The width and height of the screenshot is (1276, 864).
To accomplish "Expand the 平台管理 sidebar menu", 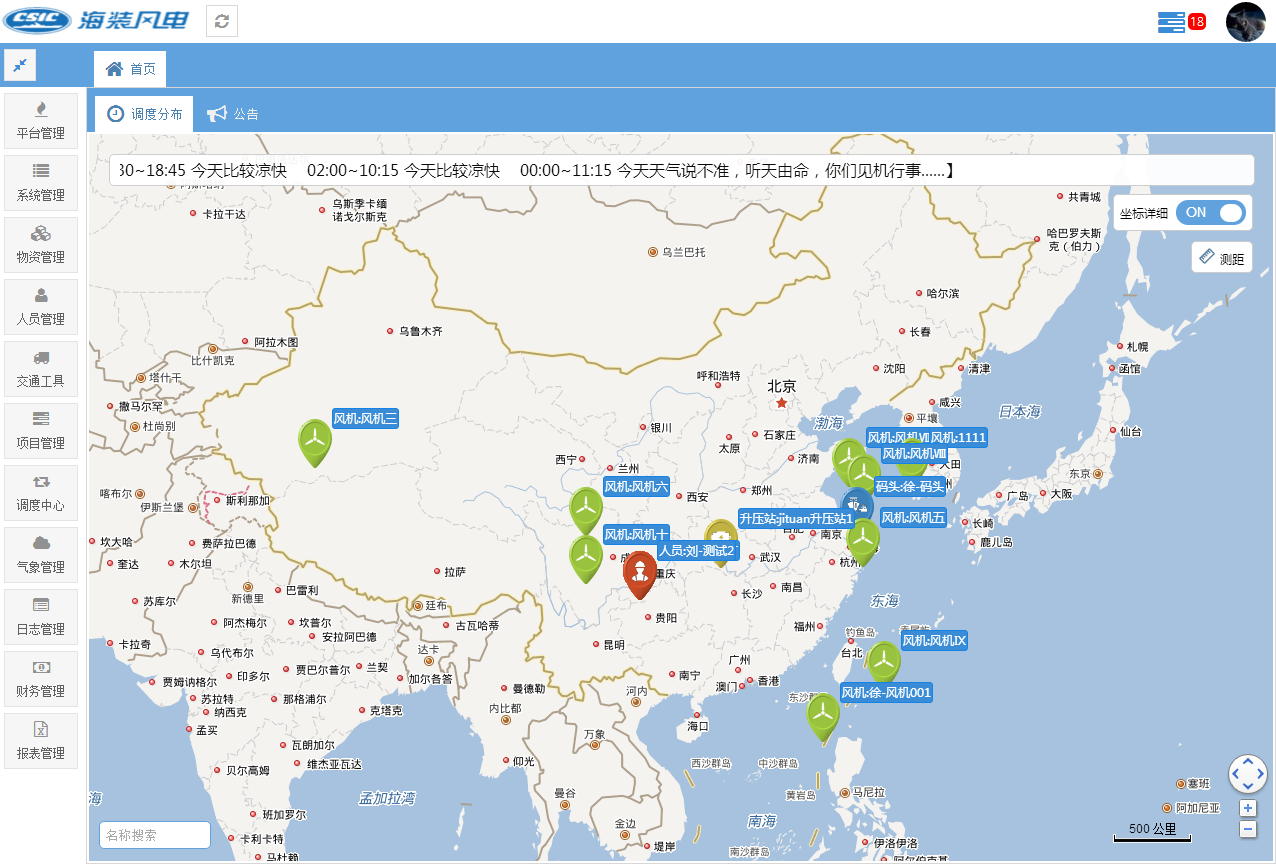I will (41, 121).
